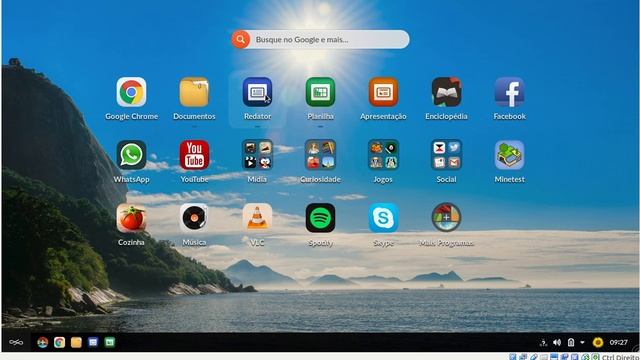
Task: Open the Cozinha tomato icon
Action: 131,218
